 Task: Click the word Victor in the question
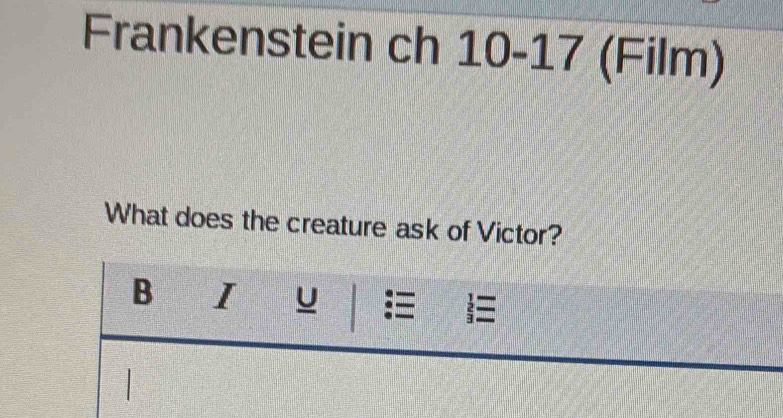(x=517, y=233)
